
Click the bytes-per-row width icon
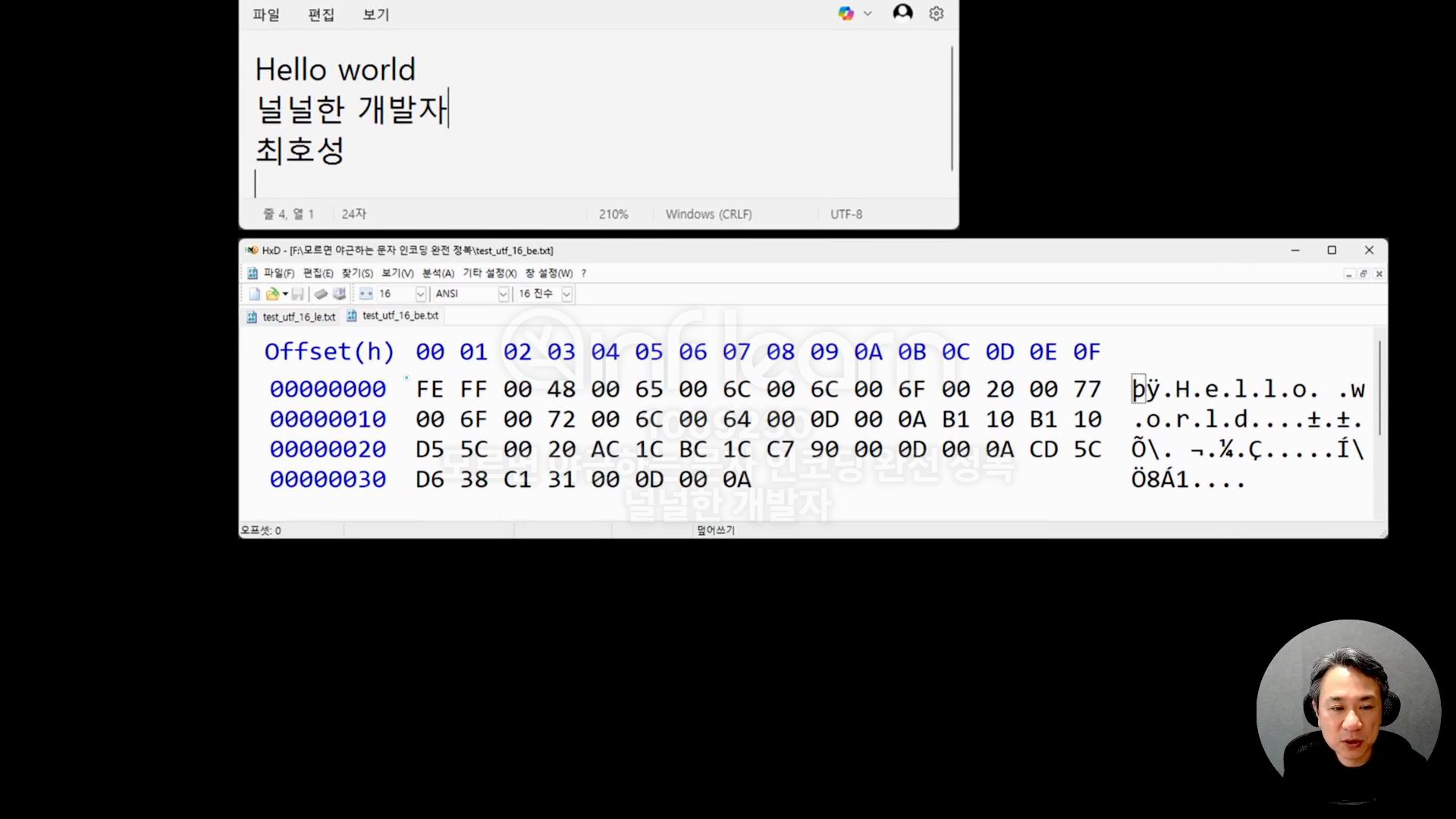click(366, 294)
